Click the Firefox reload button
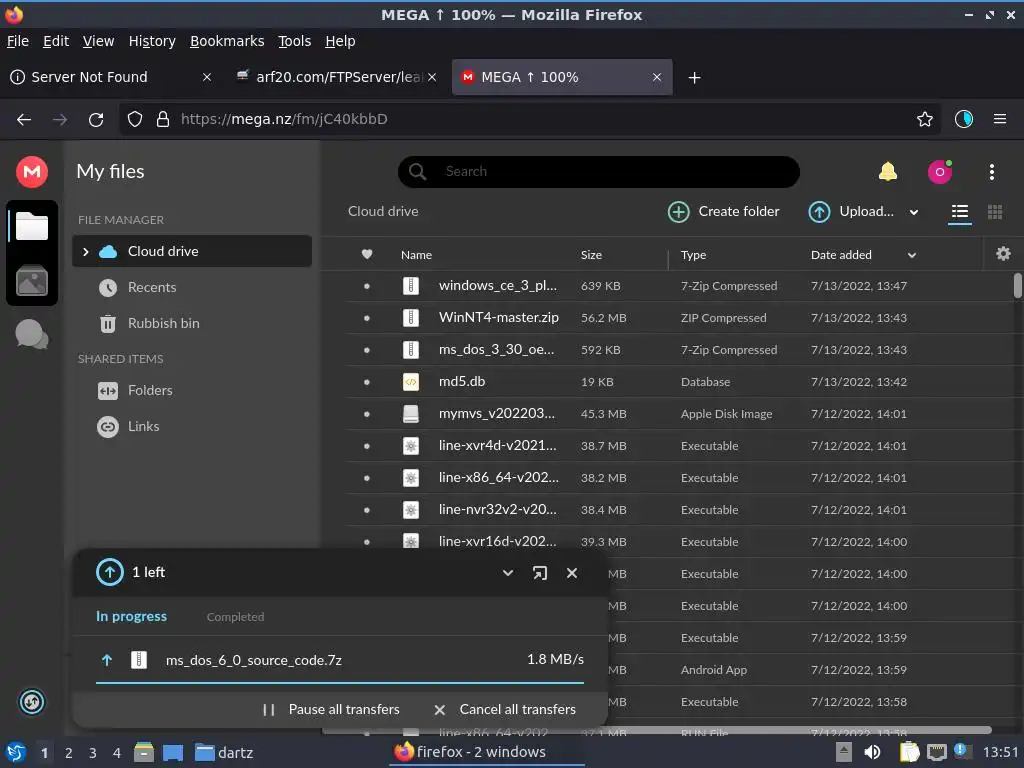The width and height of the screenshot is (1024, 768). coord(96,119)
